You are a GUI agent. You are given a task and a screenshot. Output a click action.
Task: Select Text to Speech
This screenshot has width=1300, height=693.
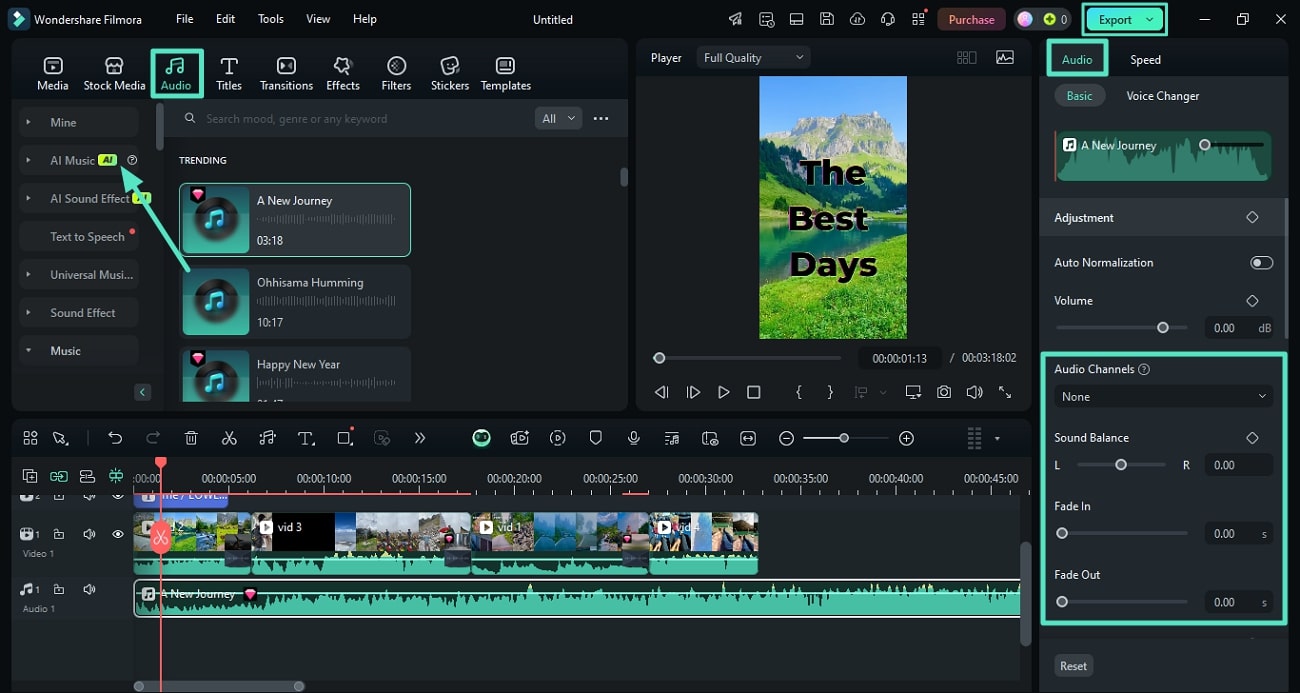[87, 236]
